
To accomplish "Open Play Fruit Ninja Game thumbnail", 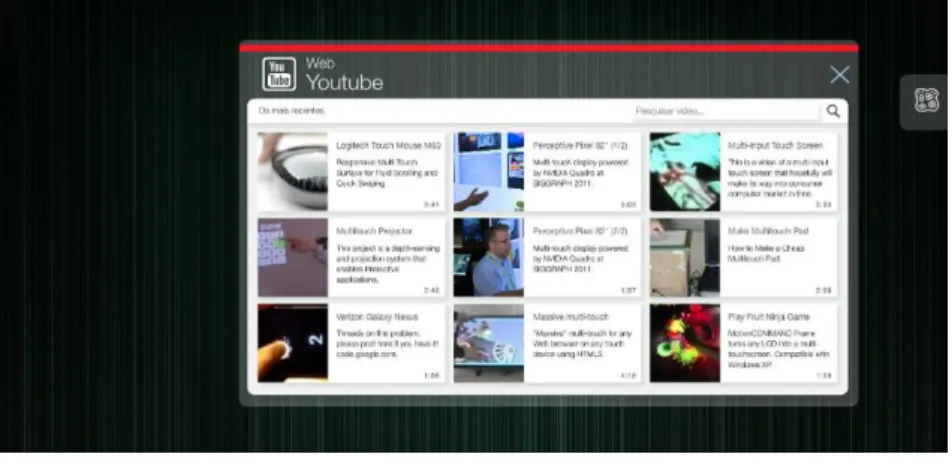I will pyautogui.click(x=685, y=343).
